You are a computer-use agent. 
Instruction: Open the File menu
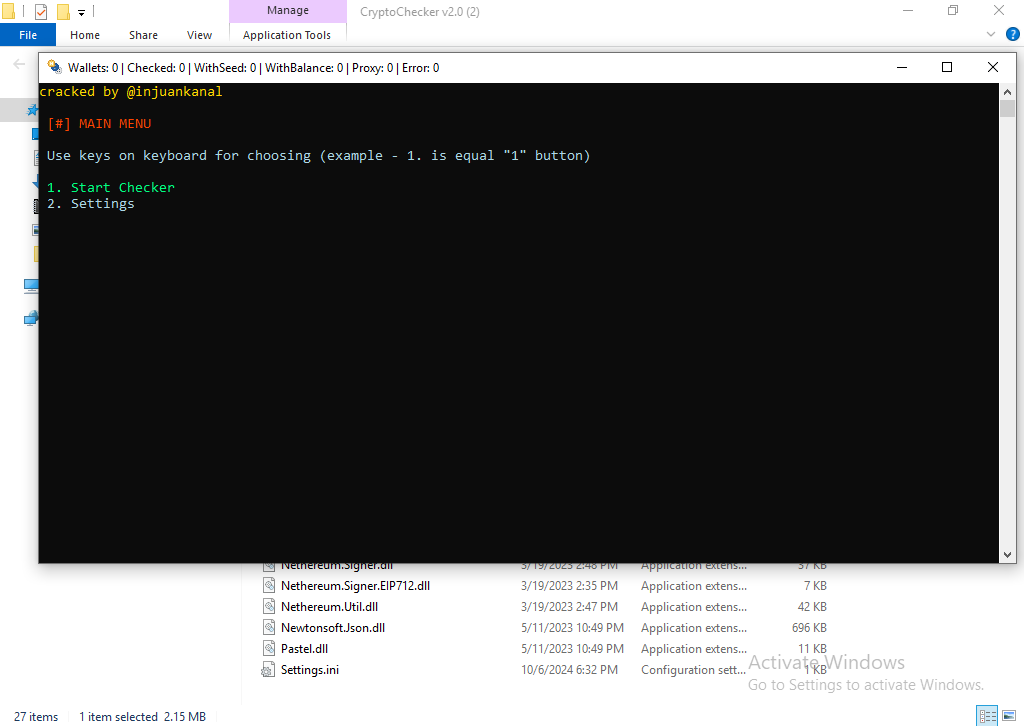[x=28, y=35]
